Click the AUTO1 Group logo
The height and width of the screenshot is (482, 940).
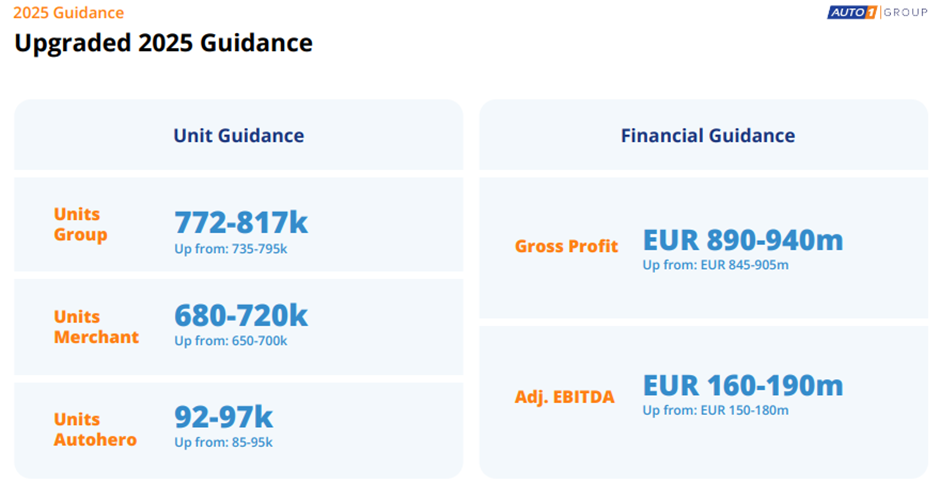(877, 12)
